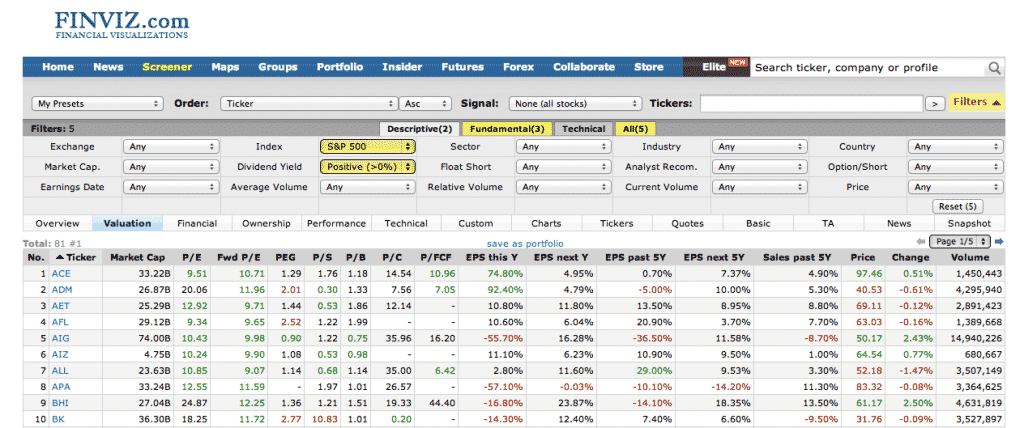Click the tickers go button
Viewport: 1024px width, 428px height.
pyautogui.click(x=935, y=103)
